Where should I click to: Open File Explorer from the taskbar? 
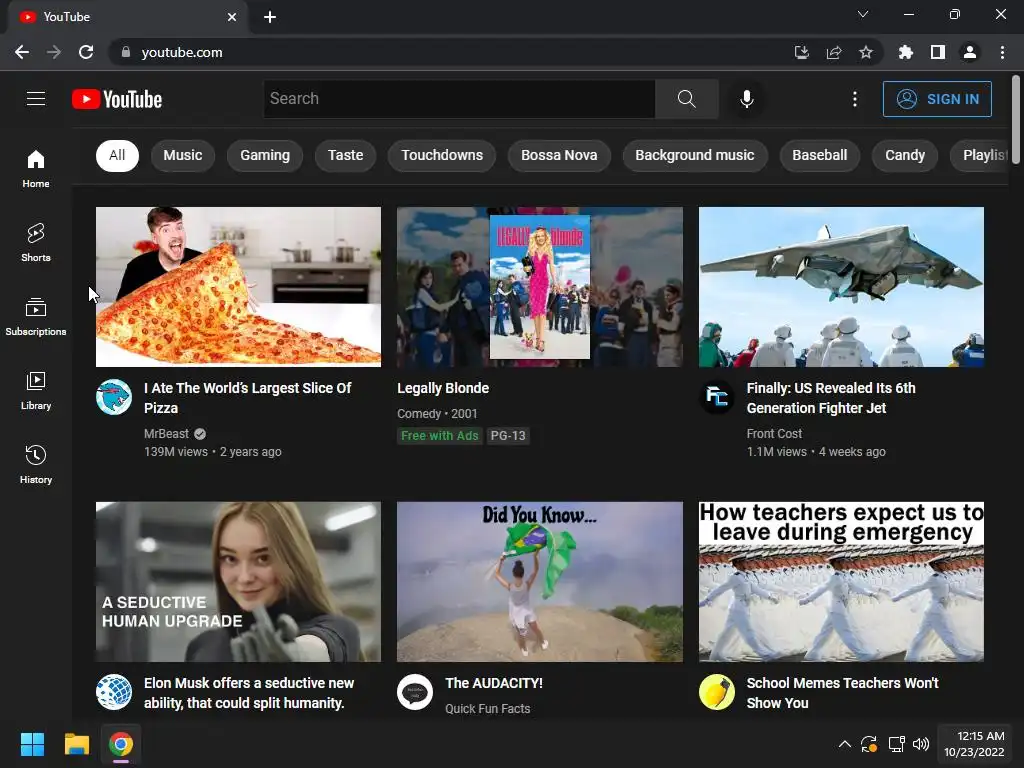coord(76,744)
